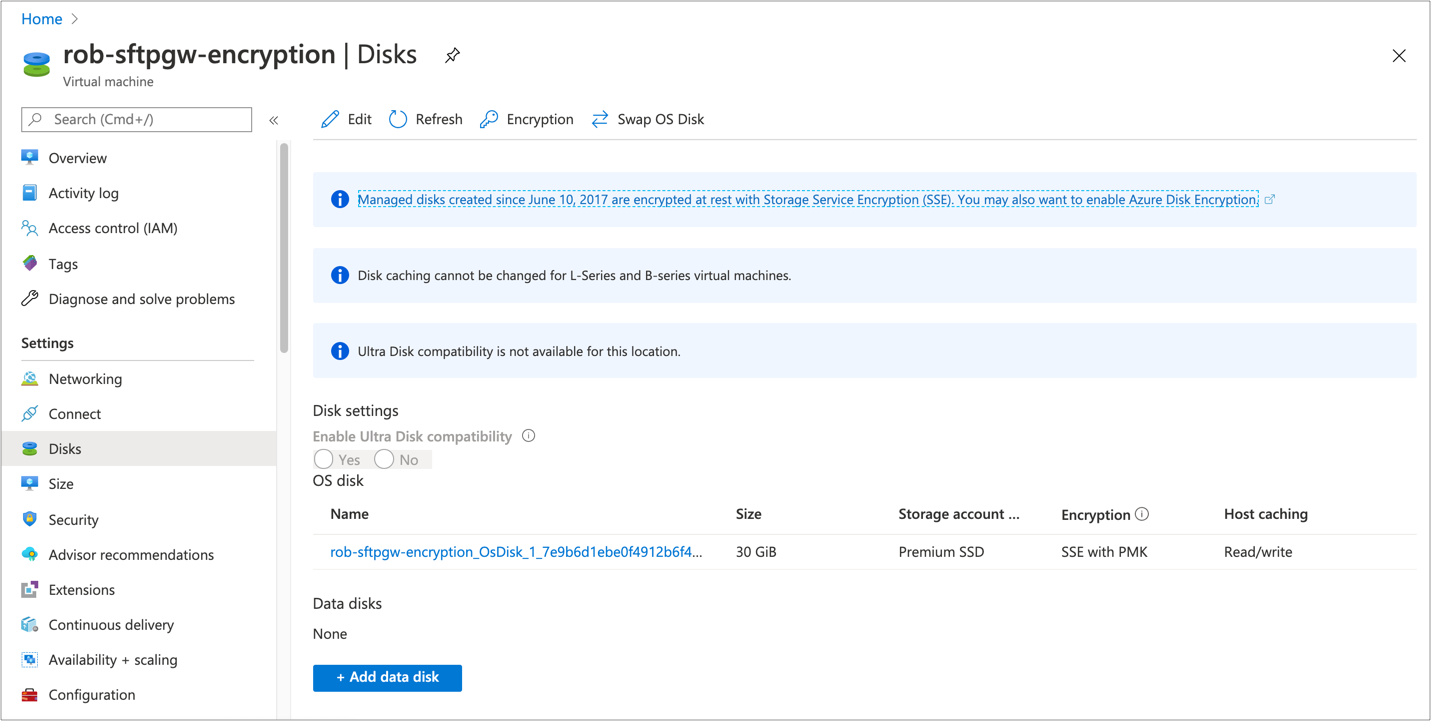Open the Managed disks SSE encryption notice link
Screen dimensions: 1431x721
coord(808,200)
